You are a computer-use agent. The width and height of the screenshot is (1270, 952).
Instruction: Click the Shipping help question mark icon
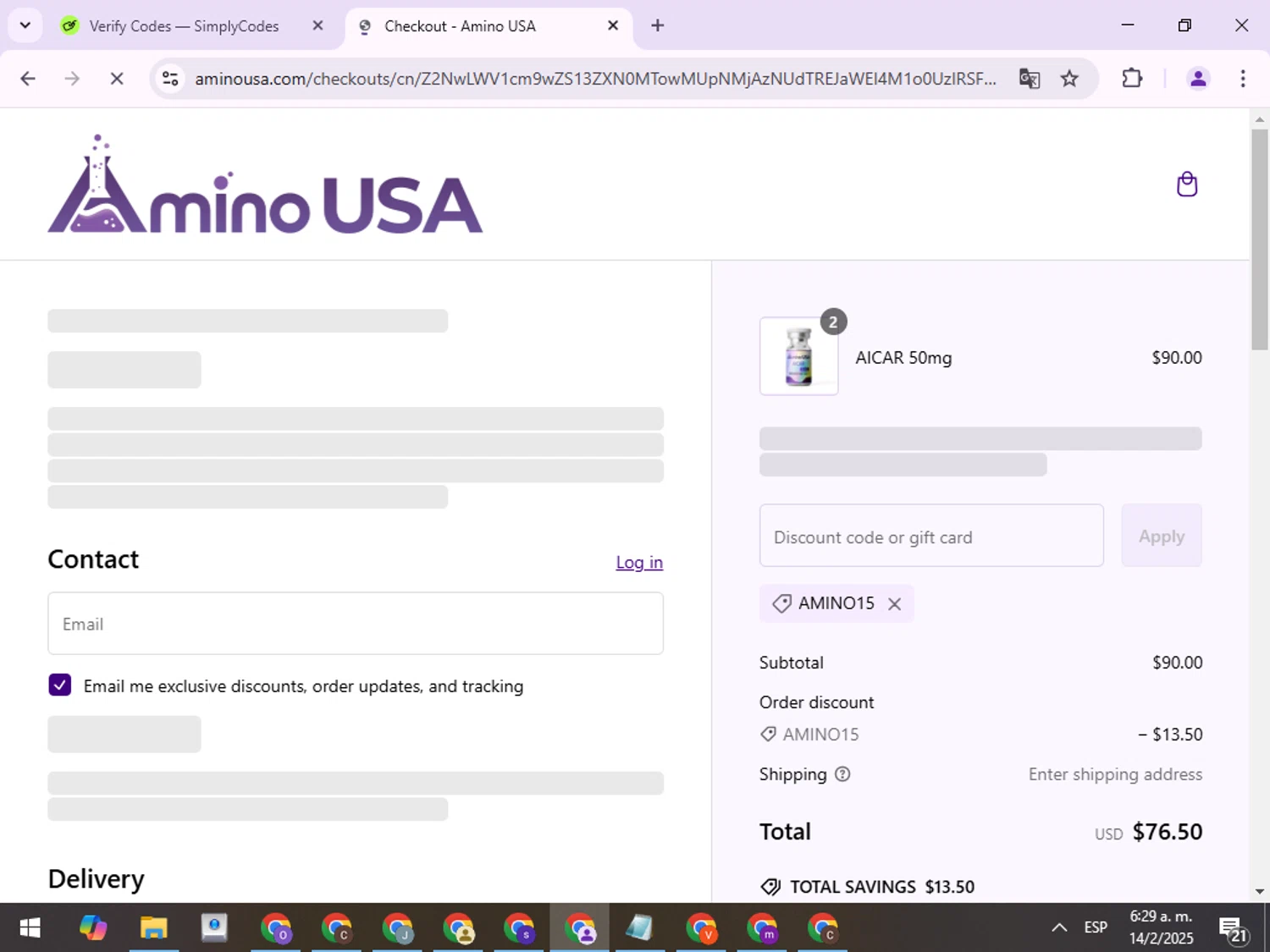pyautogui.click(x=842, y=774)
